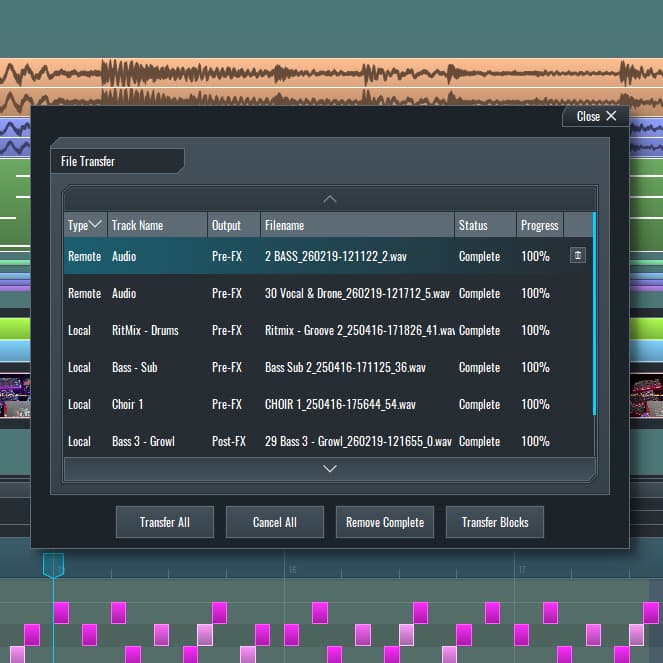Image resolution: width=663 pixels, height=663 pixels.
Task: Click Post-FX output in the Growl row
Action: 229,441
